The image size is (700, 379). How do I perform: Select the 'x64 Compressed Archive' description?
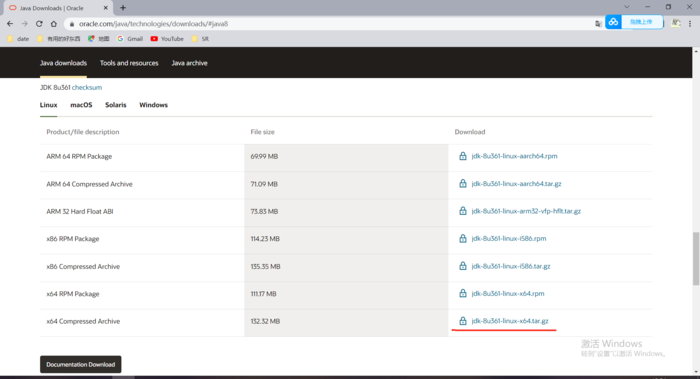coord(83,321)
